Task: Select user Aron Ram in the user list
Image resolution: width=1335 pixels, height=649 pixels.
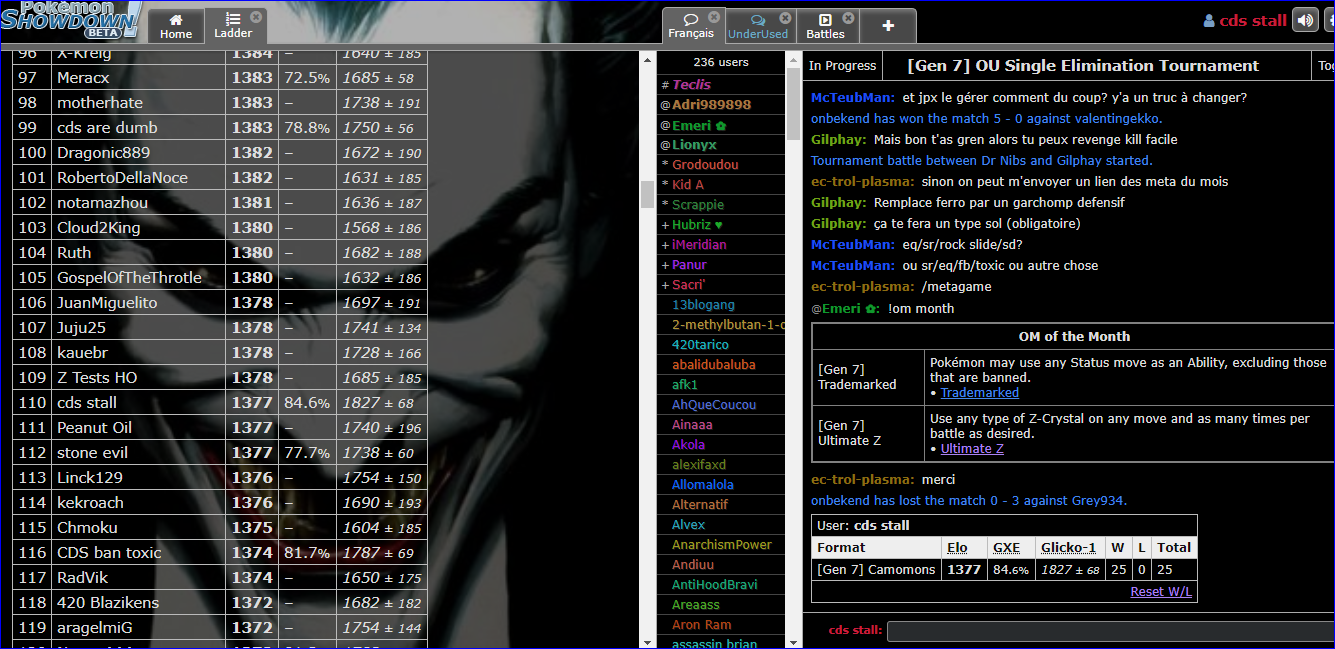Action: click(720, 625)
